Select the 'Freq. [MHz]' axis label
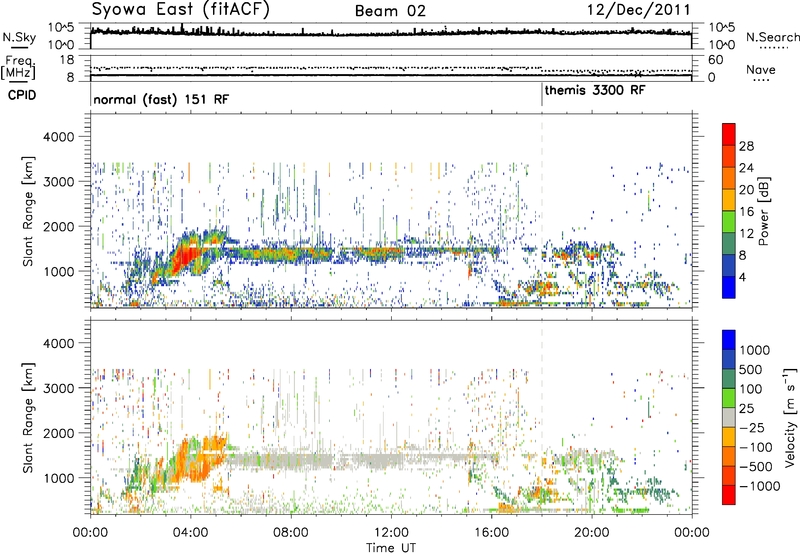 [18, 67]
